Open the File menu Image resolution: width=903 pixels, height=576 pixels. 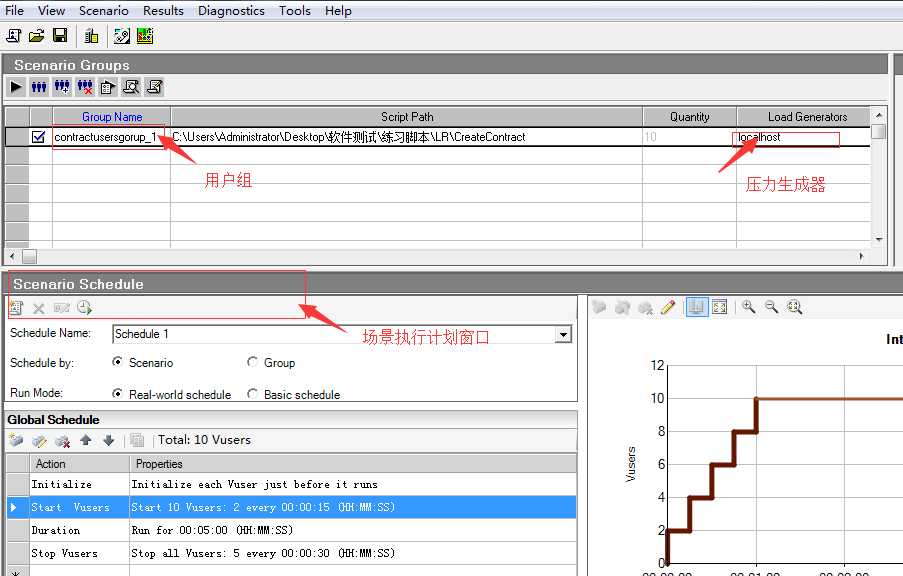tap(14, 10)
